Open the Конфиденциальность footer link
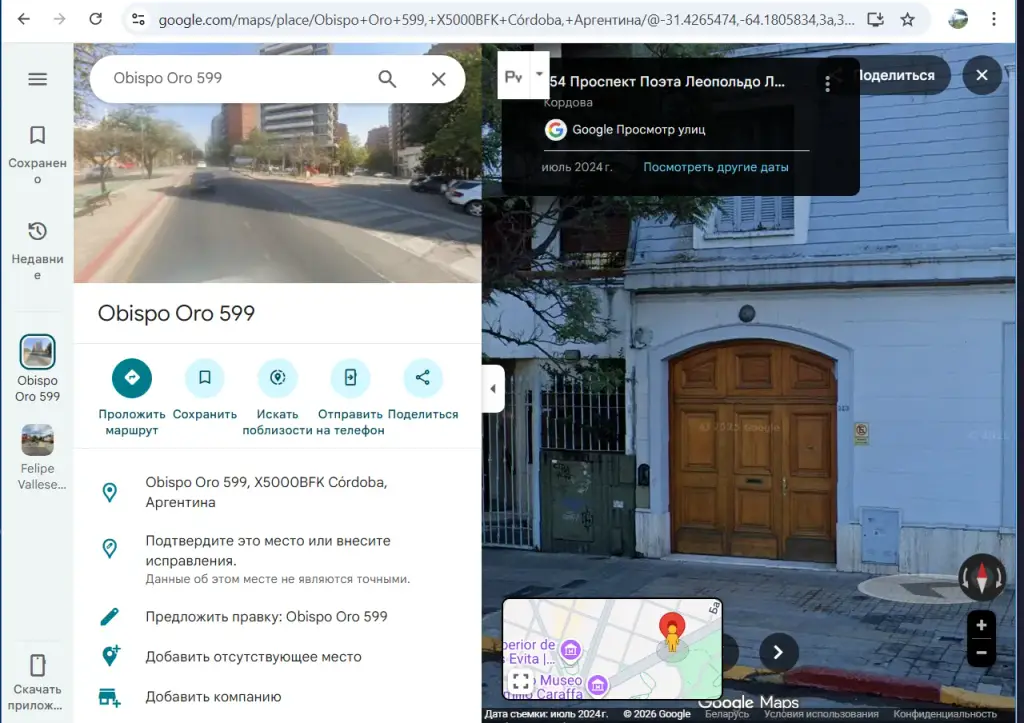The height and width of the screenshot is (723, 1024). [x=945, y=715]
